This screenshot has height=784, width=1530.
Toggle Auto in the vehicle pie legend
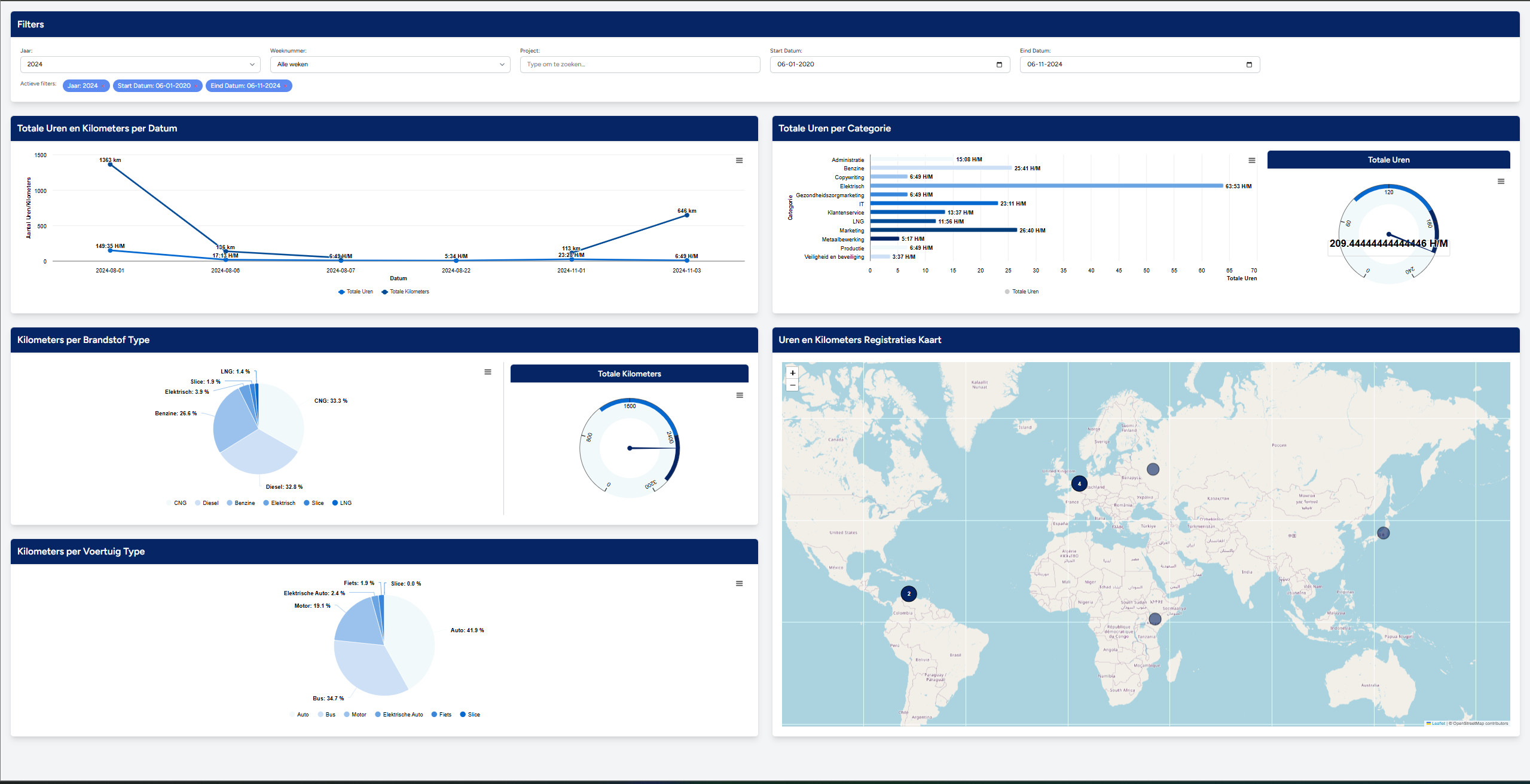click(299, 715)
